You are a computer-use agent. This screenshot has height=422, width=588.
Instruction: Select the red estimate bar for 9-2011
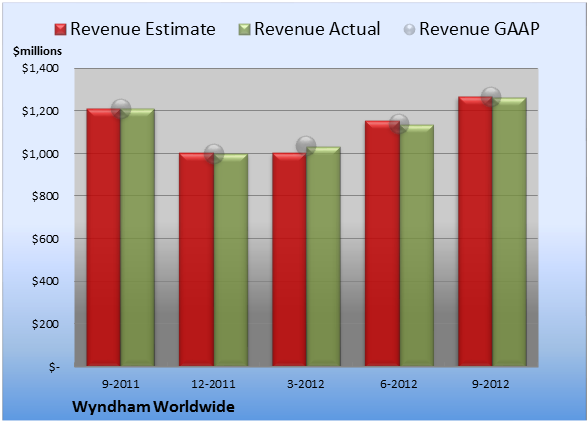point(104,237)
